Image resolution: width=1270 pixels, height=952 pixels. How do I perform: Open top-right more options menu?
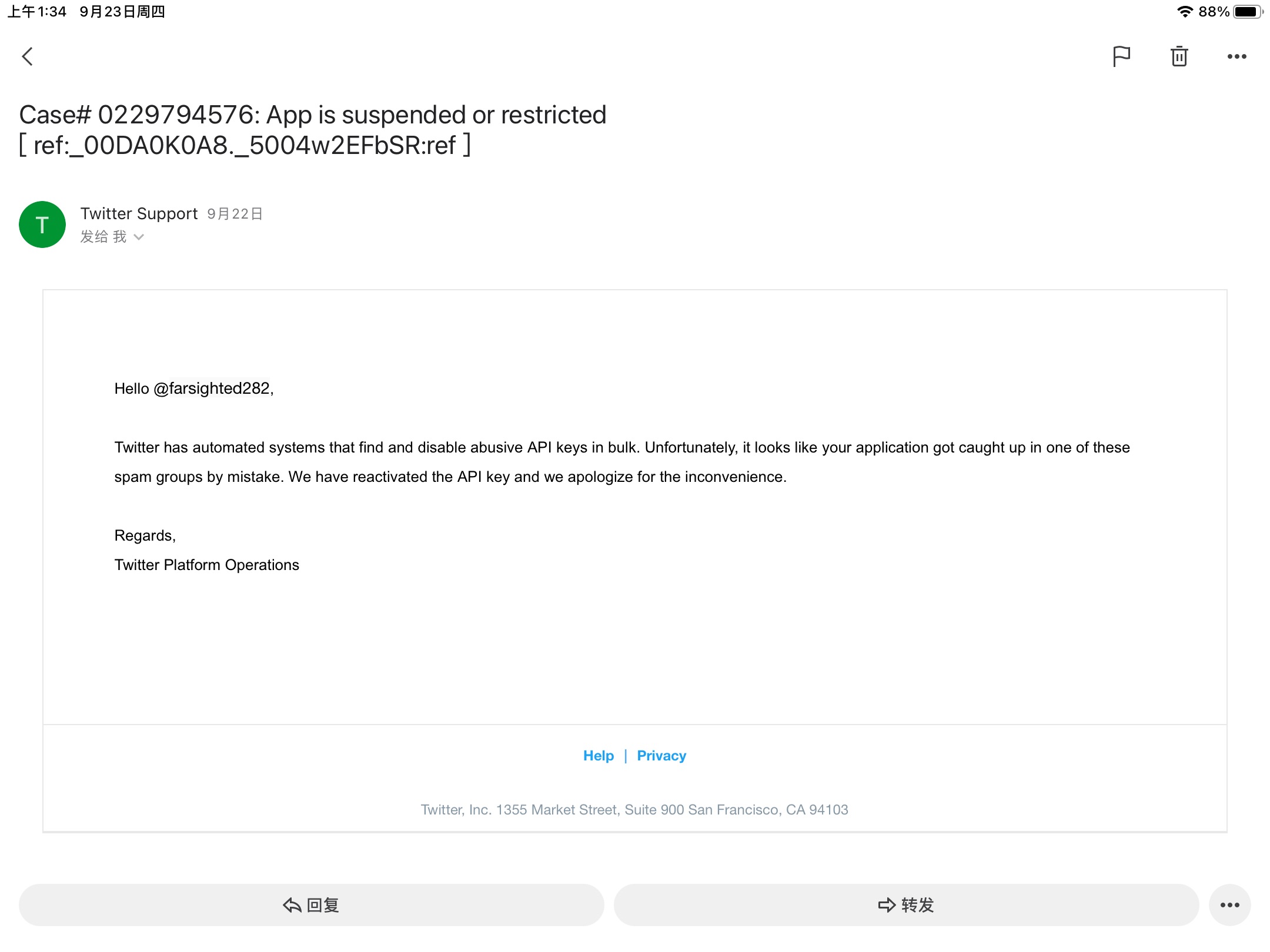1236,56
